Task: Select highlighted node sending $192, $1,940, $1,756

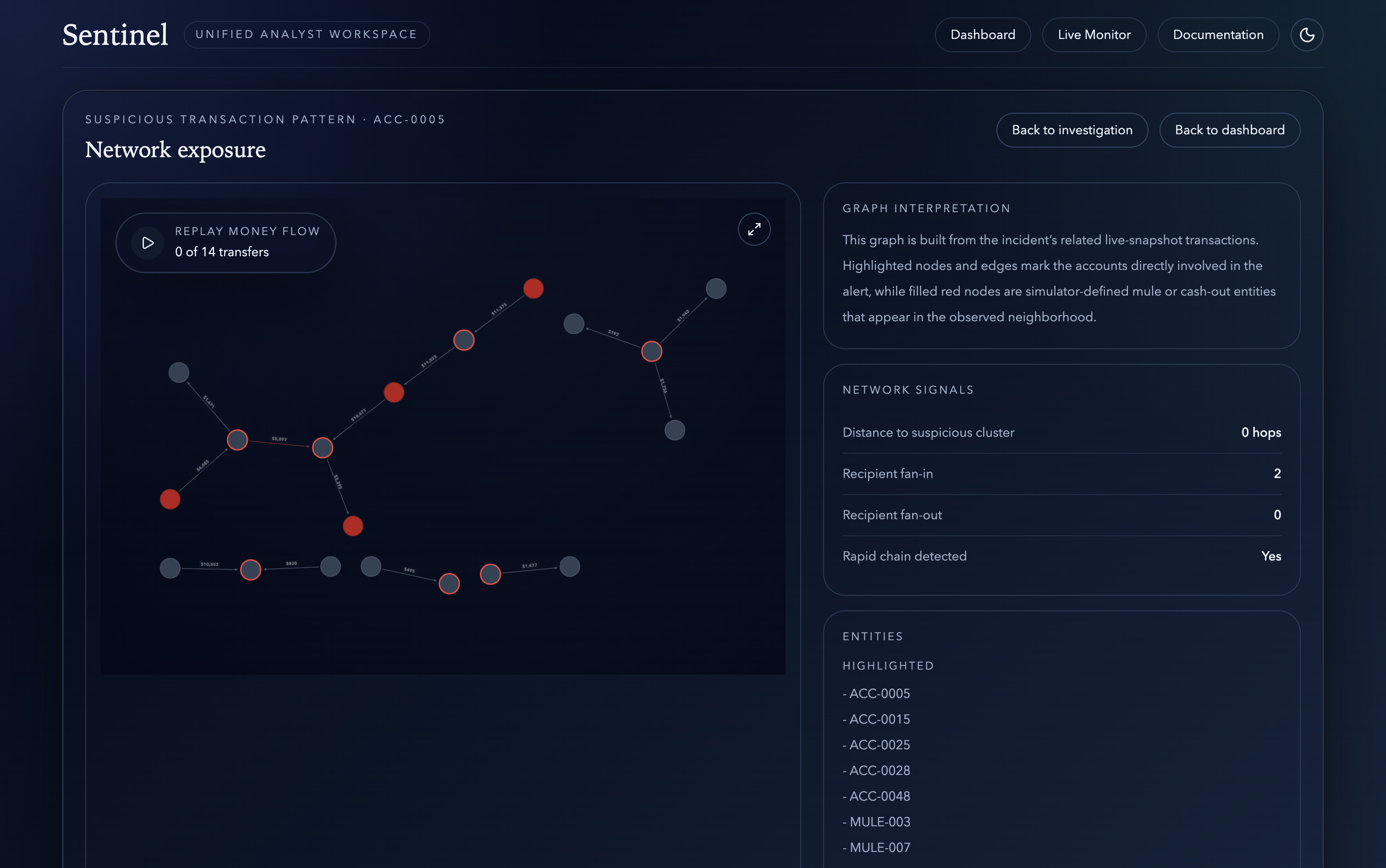Action: point(651,351)
